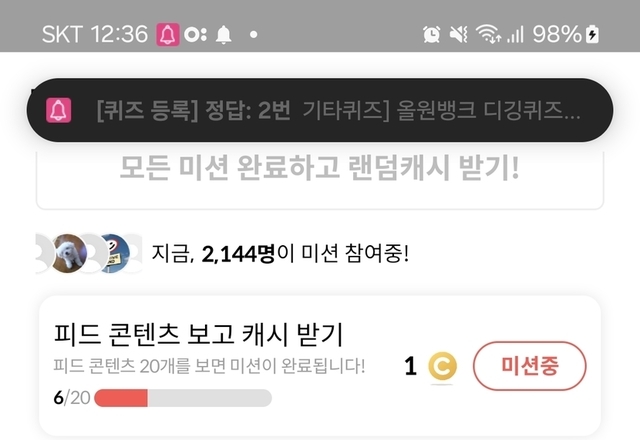
Task: Open the 퀴즈 등록 정답 notification banner
Action: tap(338, 110)
